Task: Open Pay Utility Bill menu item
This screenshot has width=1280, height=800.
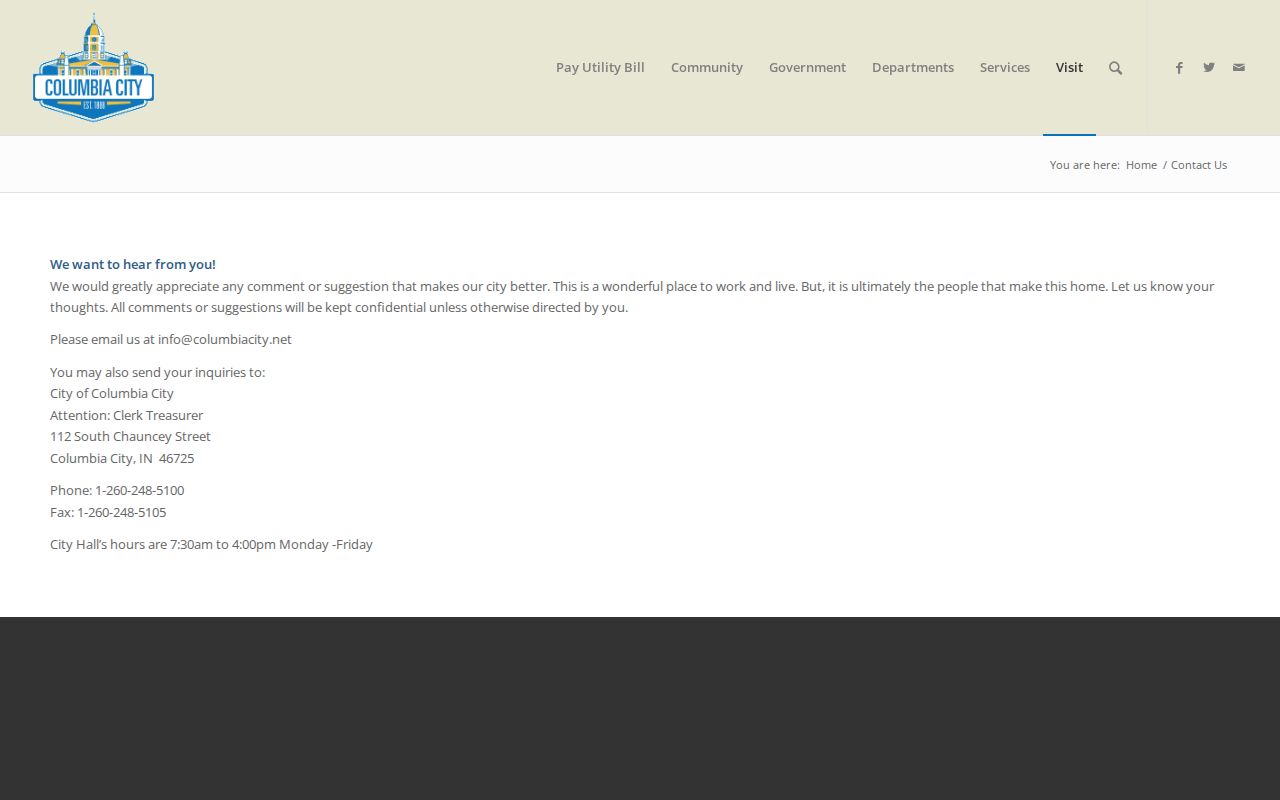Action: click(600, 67)
